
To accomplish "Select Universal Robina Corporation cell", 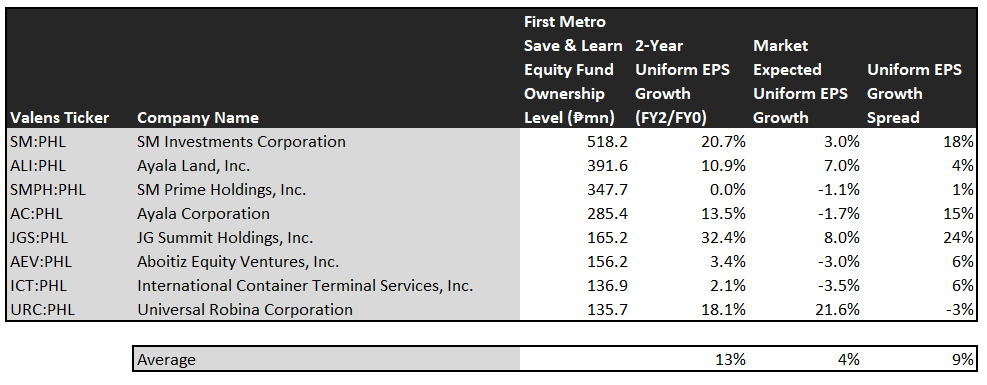I will click(245, 310).
